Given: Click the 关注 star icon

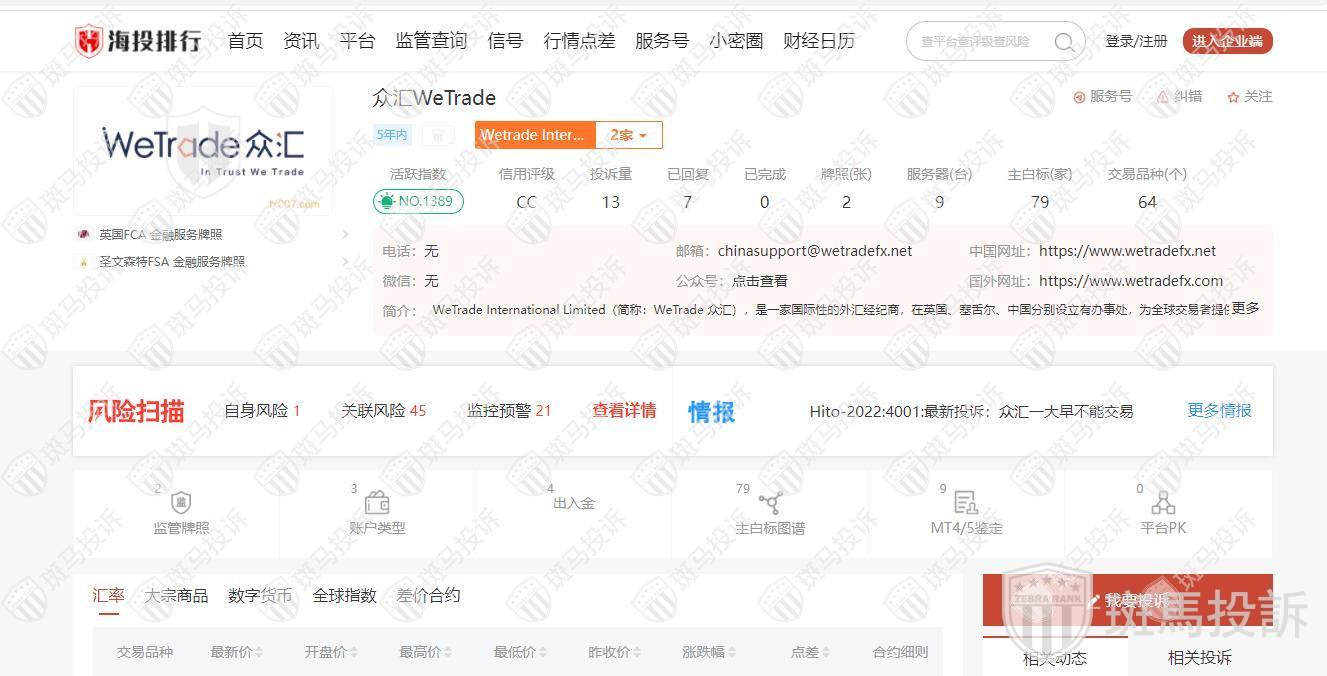Looking at the screenshot, I should point(1234,97).
